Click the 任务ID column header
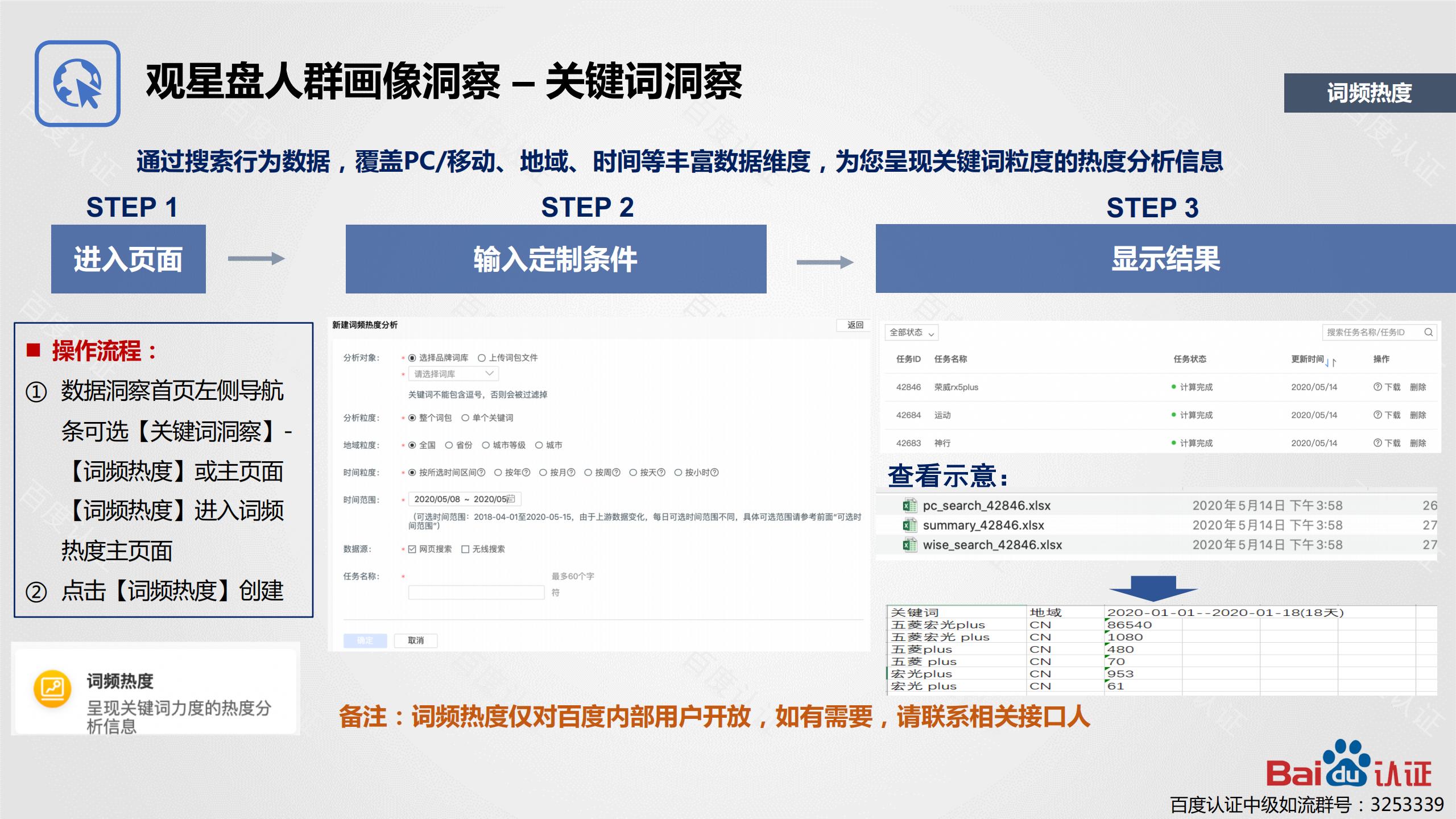Screen dimensions: 1456x819 point(908,359)
